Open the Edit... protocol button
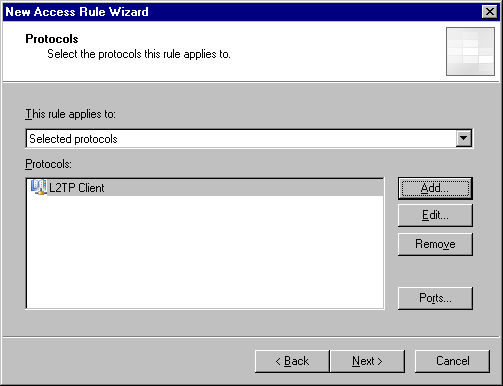Image resolution: width=503 pixels, height=386 pixels. pyautogui.click(x=435, y=215)
